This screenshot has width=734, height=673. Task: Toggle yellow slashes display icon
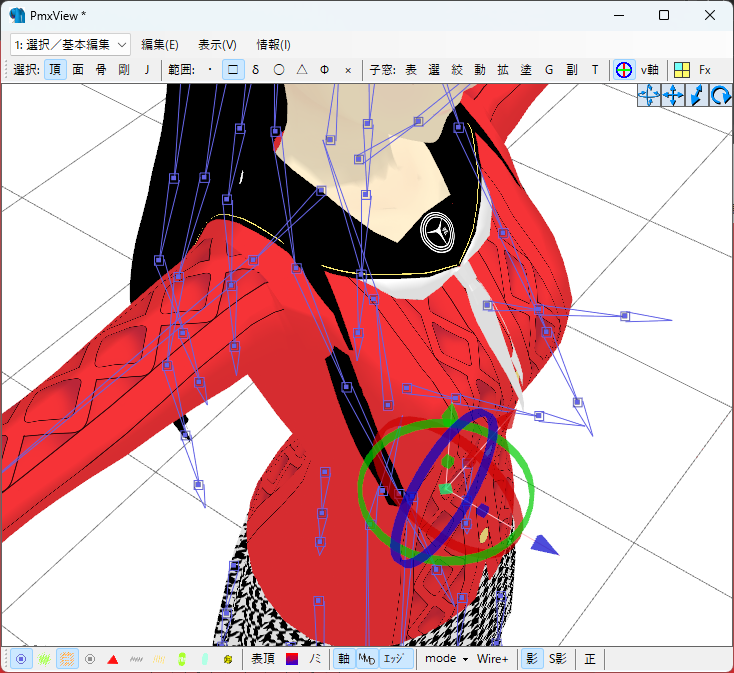coord(159,659)
